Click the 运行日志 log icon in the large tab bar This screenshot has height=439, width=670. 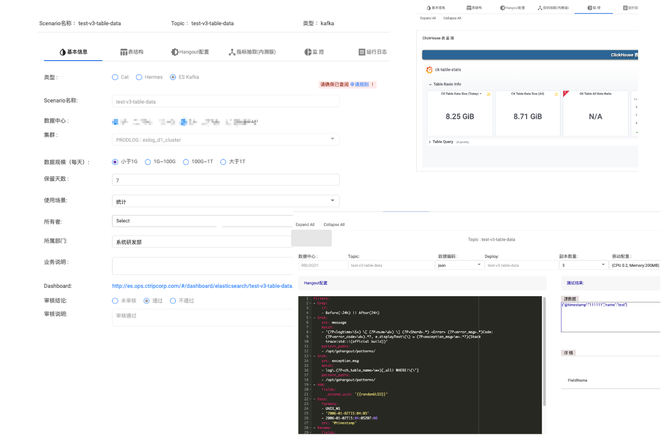[362, 52]
